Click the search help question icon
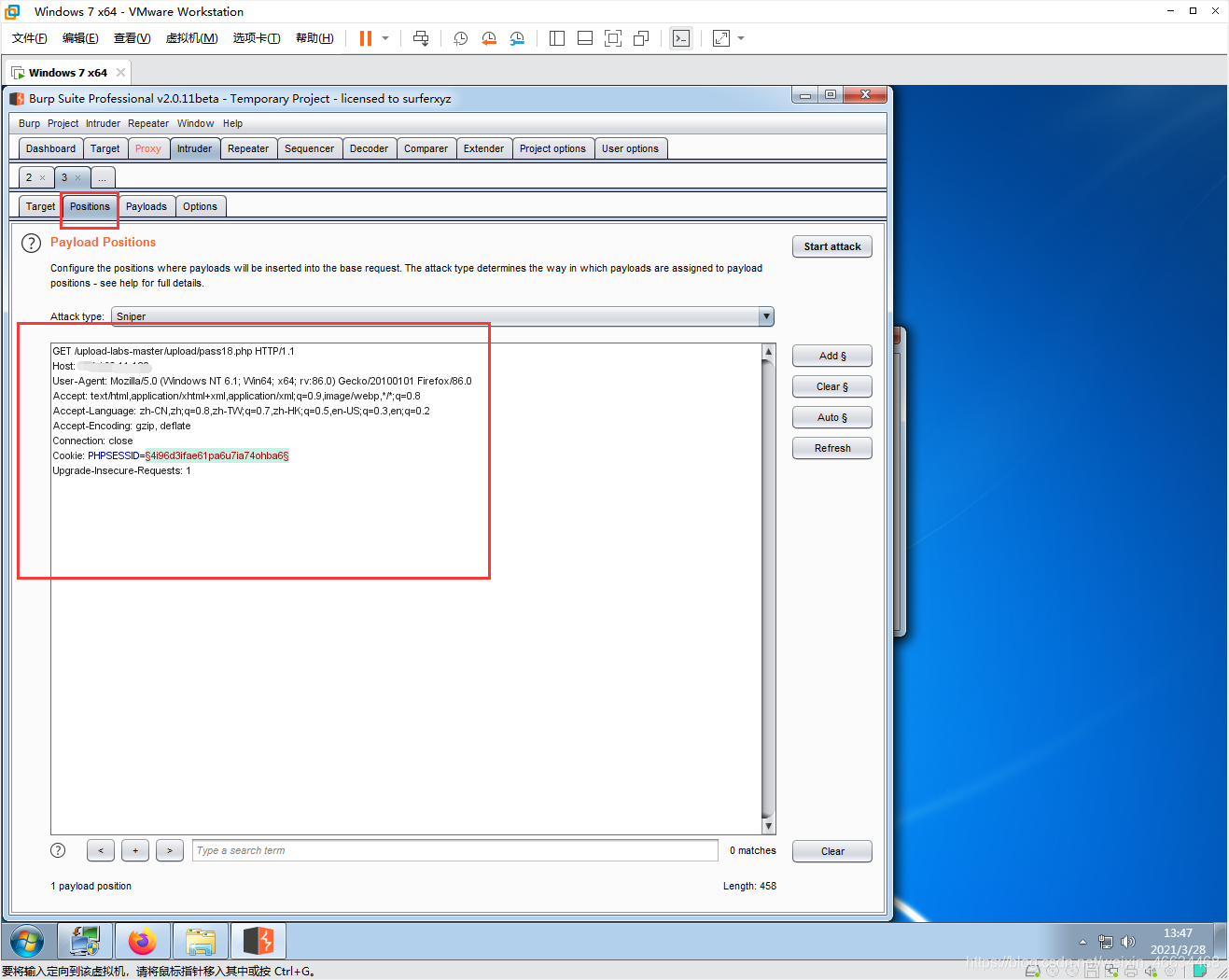This screenshot has height=980, width=1229. pos(58,850)
